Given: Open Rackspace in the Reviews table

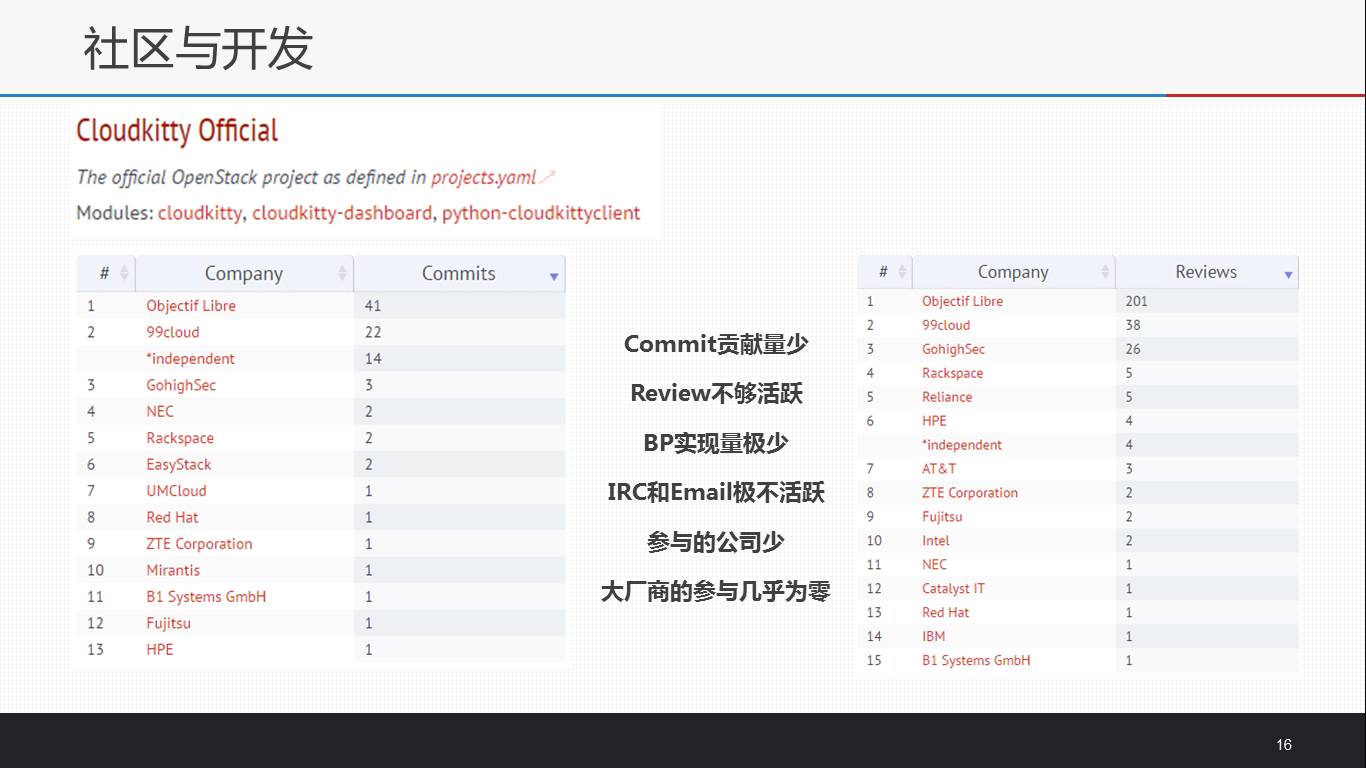Looking at the screenshot, I should 952,373.
